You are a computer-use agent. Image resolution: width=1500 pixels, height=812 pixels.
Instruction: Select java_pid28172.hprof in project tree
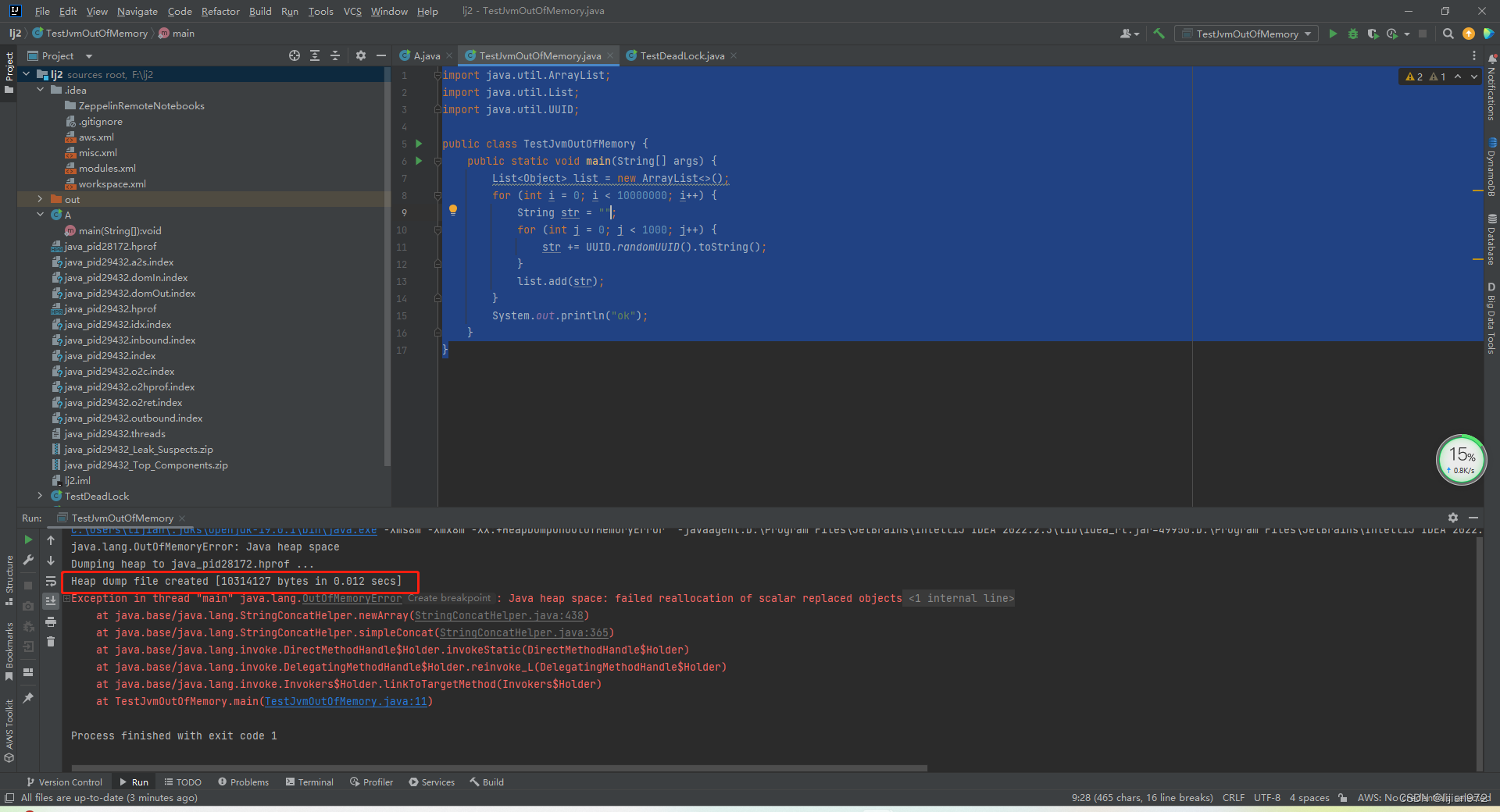tap(110, 246)
